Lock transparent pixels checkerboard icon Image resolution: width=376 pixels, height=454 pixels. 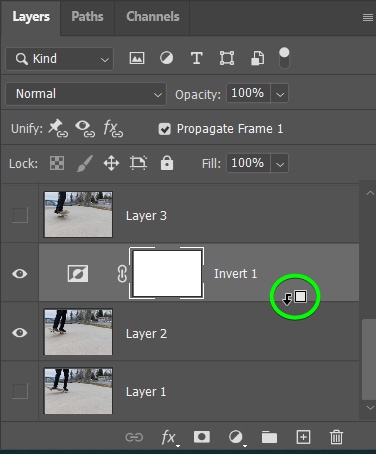pyautogui.click(x=57, y=163)
